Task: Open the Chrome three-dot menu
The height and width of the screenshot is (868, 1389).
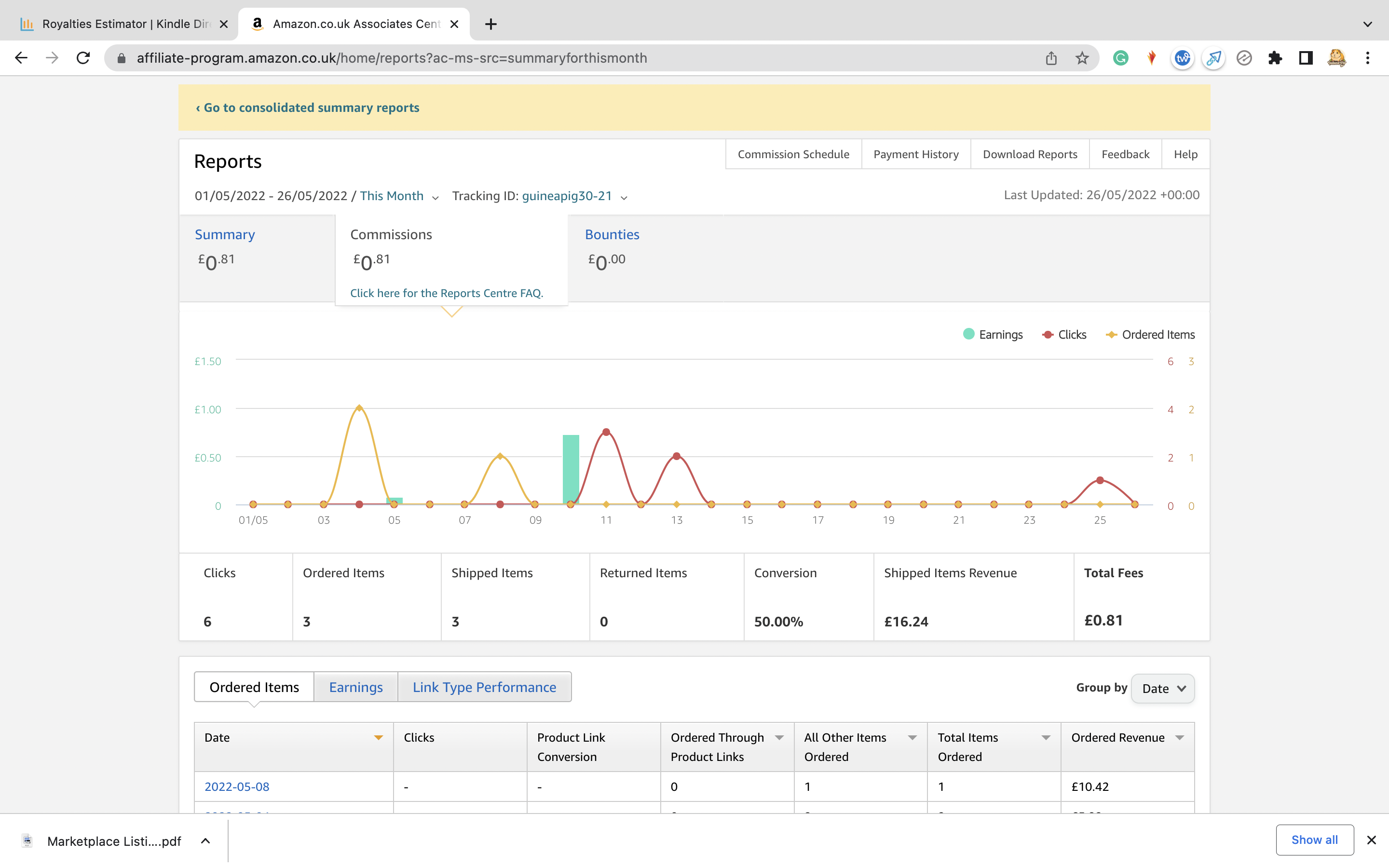Action: (x=1368, y=58)
